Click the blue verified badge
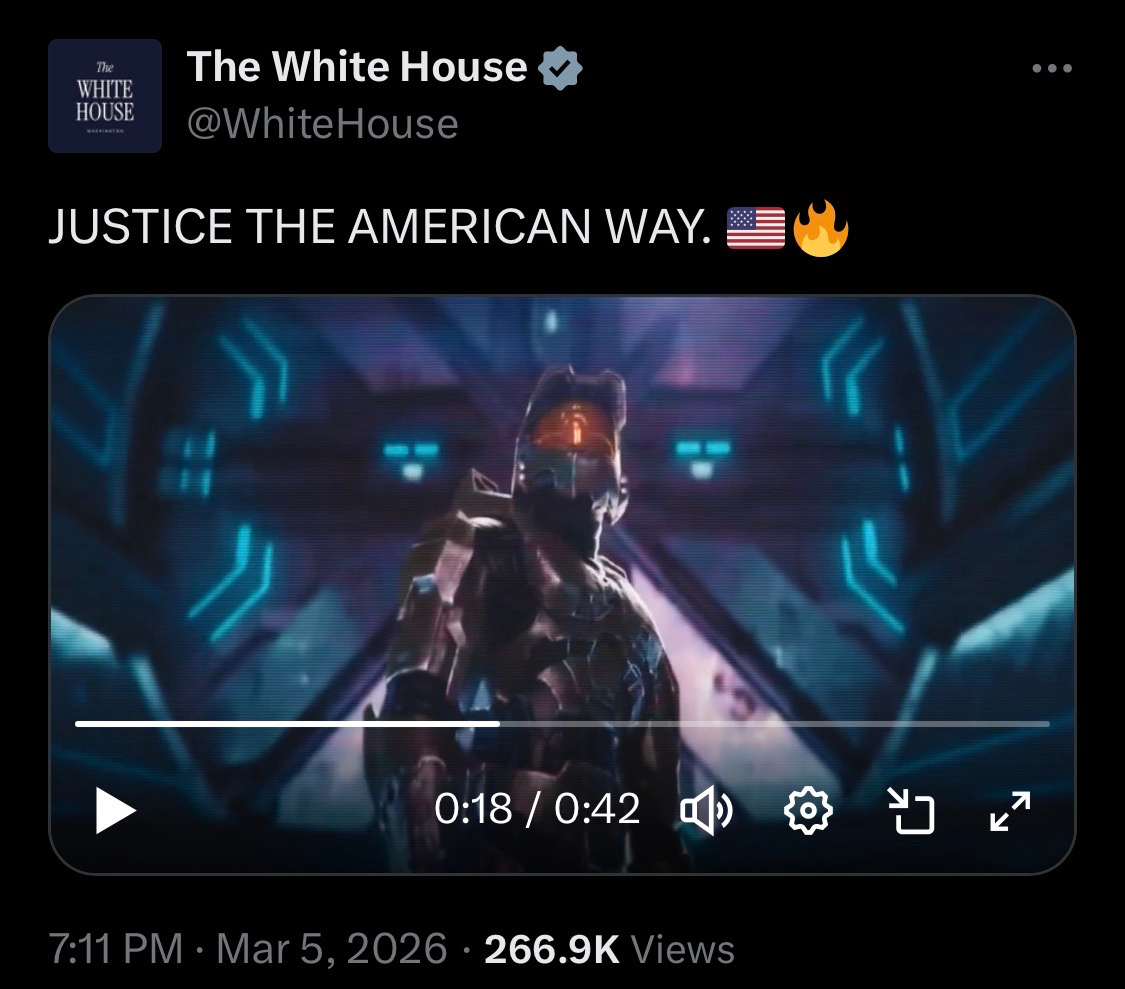 pyautogui.click(x=560, y=68)
